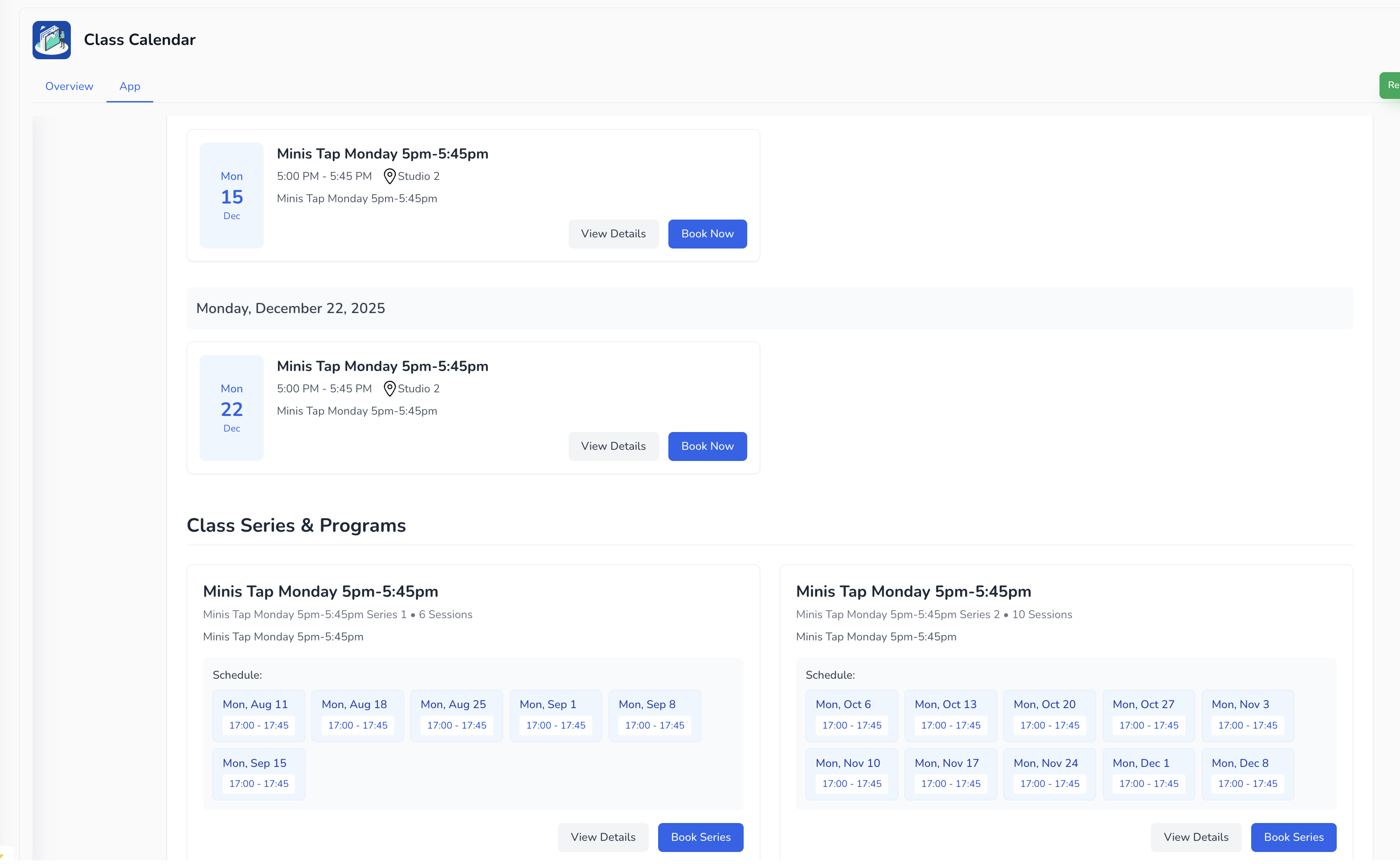The width and height of the screenshot is (1400, 864).
Task: Select the Mon, Aug 18 schedule chip
Action: (x=357, y=716)
